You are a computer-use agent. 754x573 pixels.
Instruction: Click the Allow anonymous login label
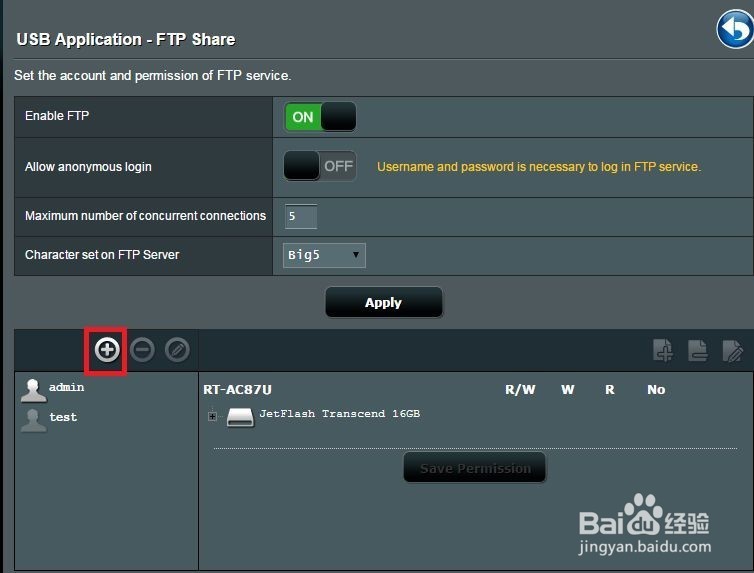click(x=88, y=167)
